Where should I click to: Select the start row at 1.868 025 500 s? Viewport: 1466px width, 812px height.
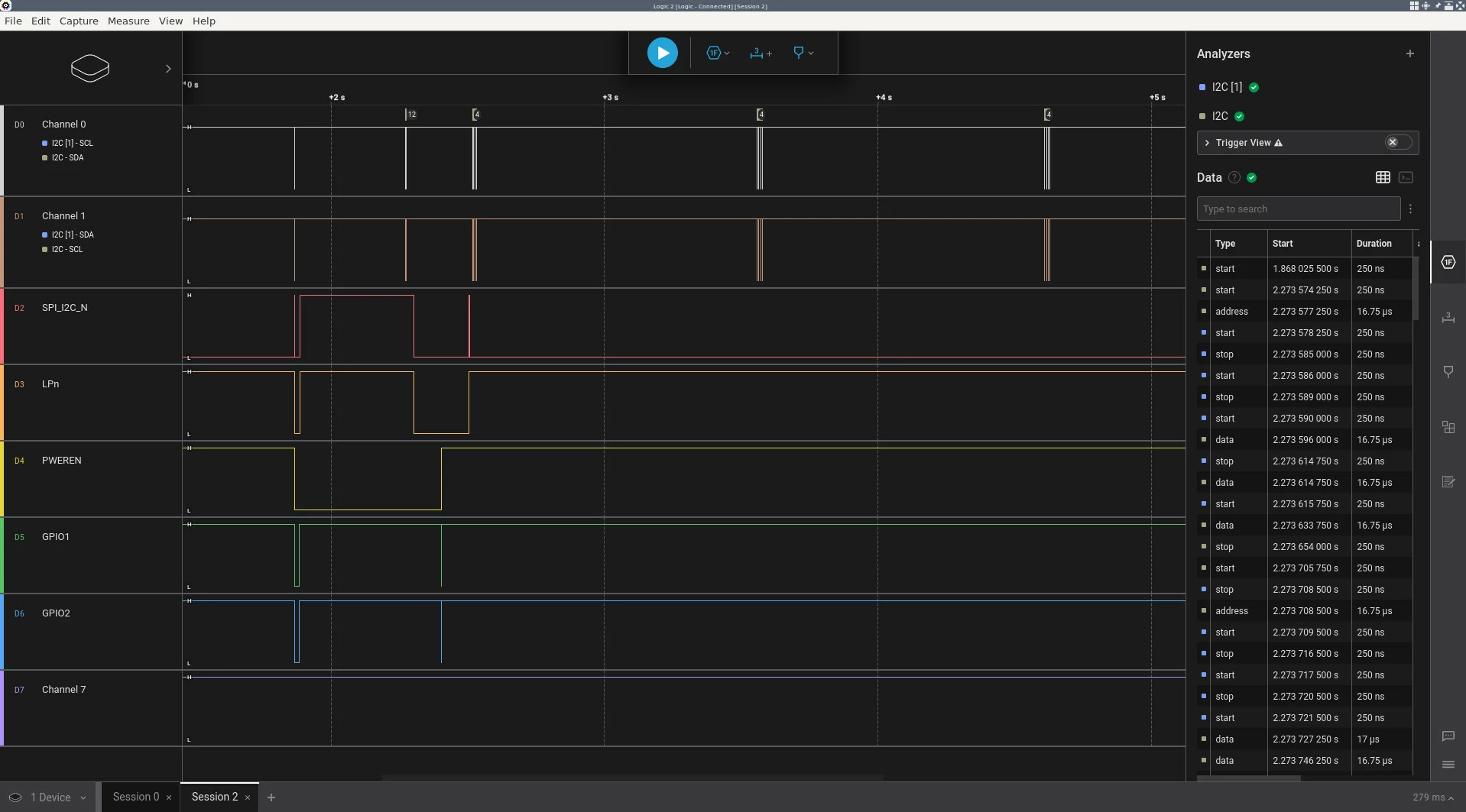coord(1304,269)
